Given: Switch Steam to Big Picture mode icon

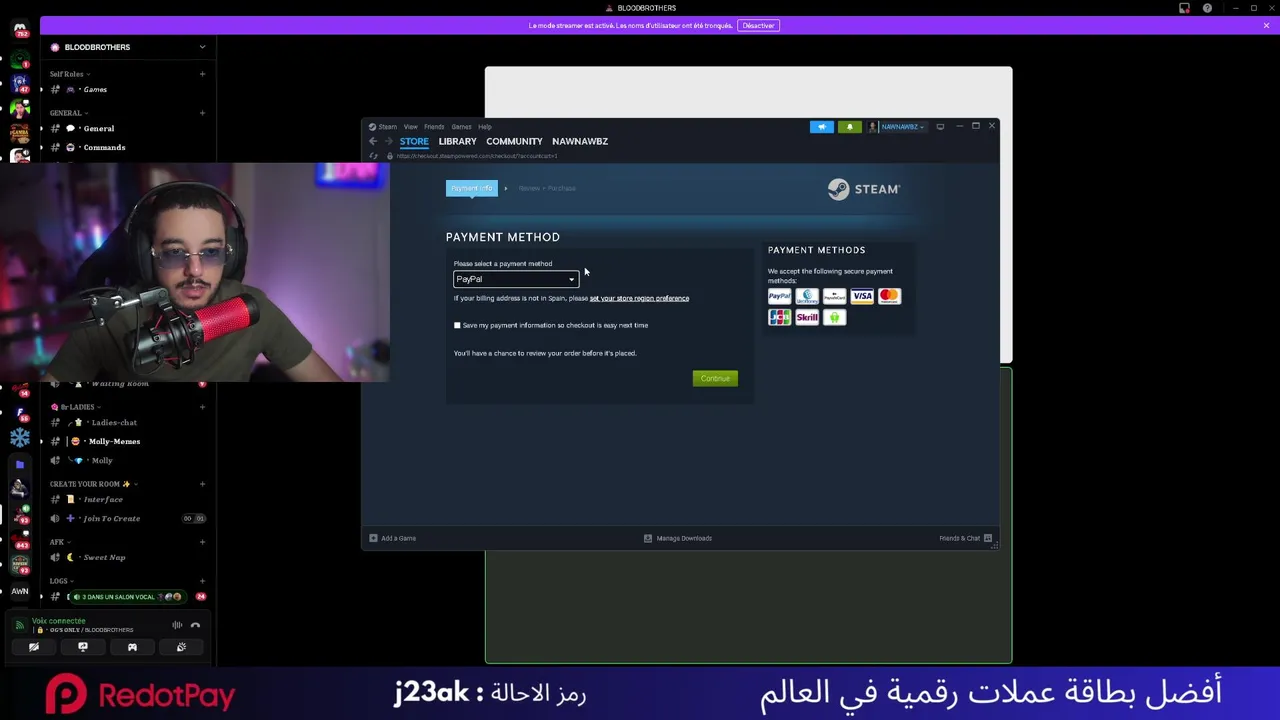Looking at the screenshot, I should [x=940, y=127].
